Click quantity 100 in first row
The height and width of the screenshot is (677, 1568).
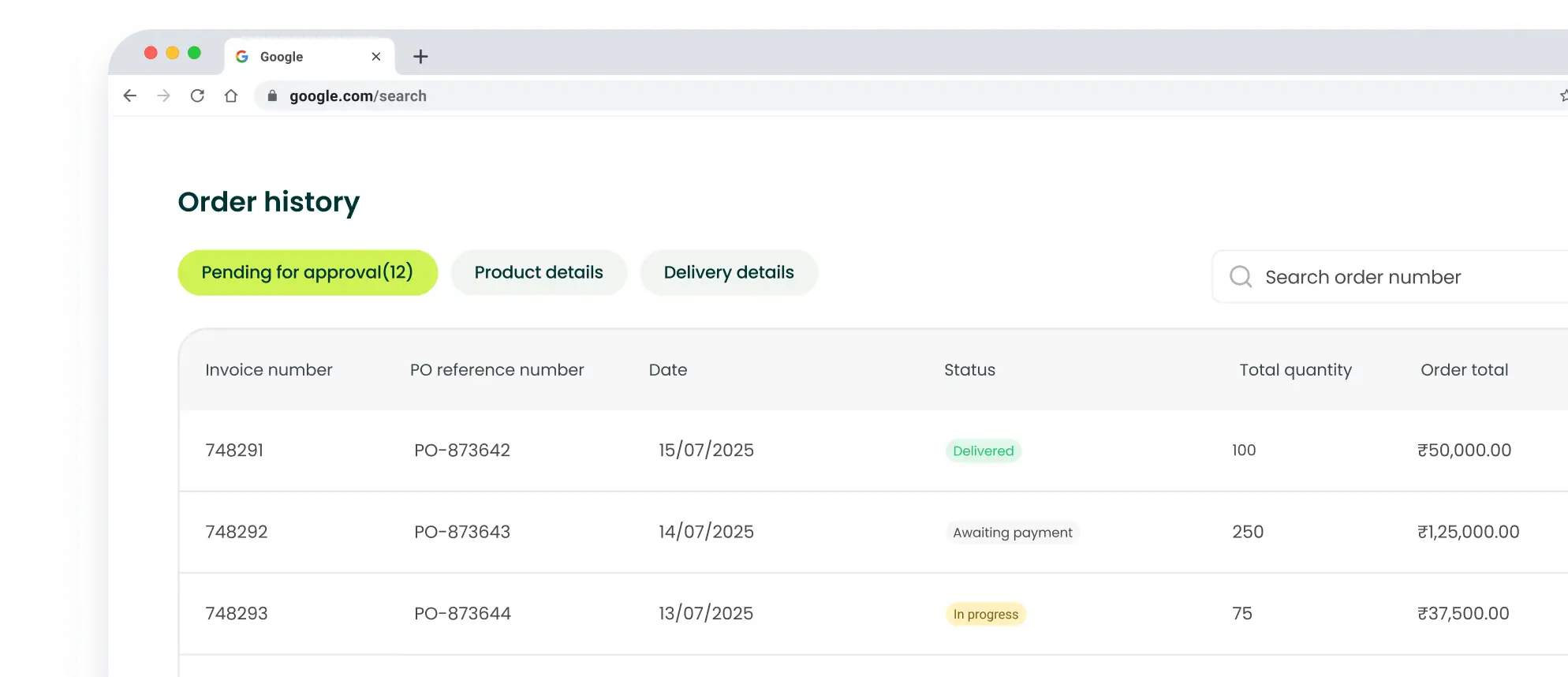[1244, 450]
